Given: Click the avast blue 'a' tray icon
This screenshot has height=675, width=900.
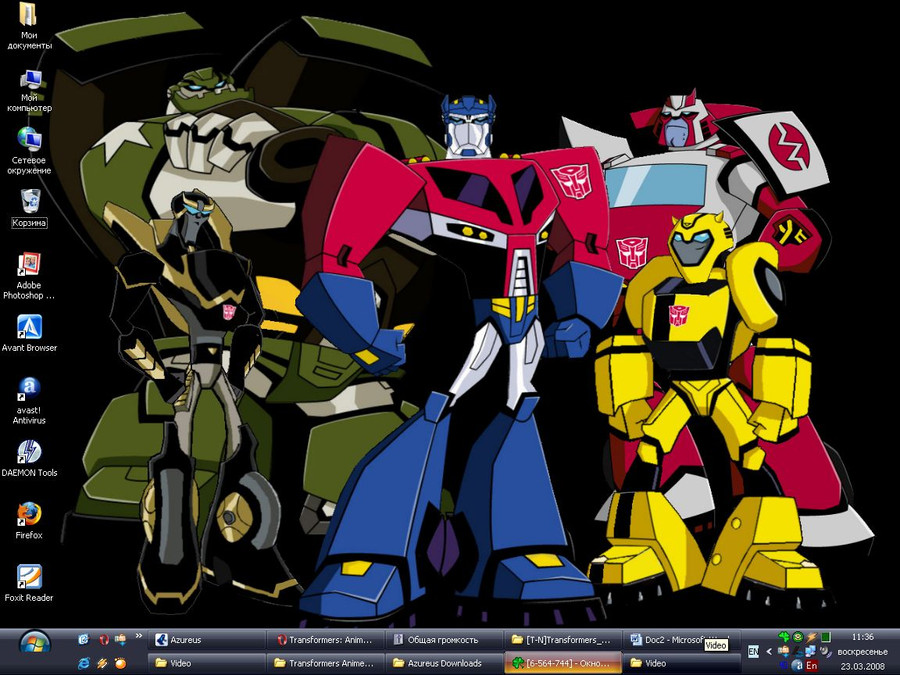Looking at the screenshot, I should (x=797, y=665).
